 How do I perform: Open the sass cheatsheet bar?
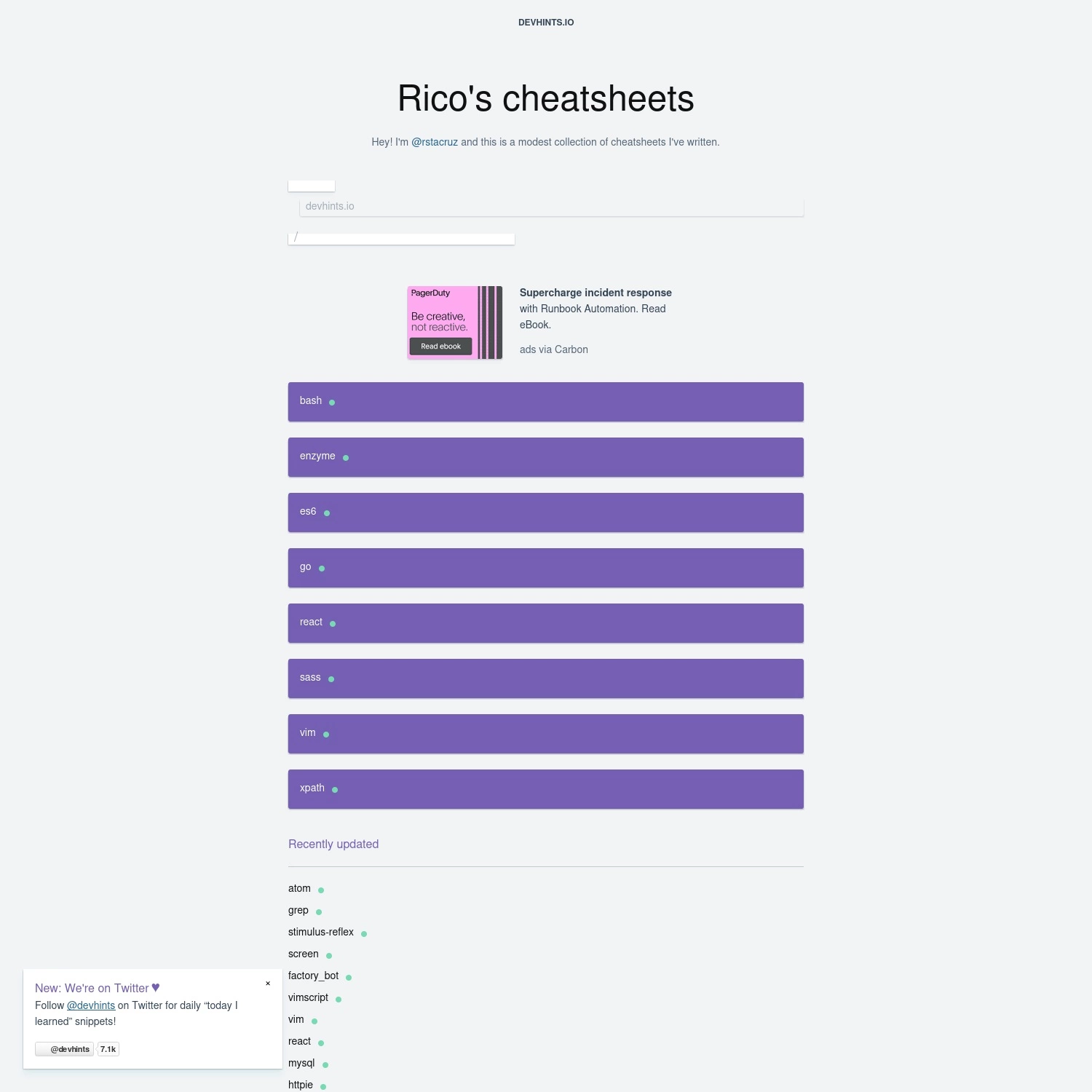[546, 678]
